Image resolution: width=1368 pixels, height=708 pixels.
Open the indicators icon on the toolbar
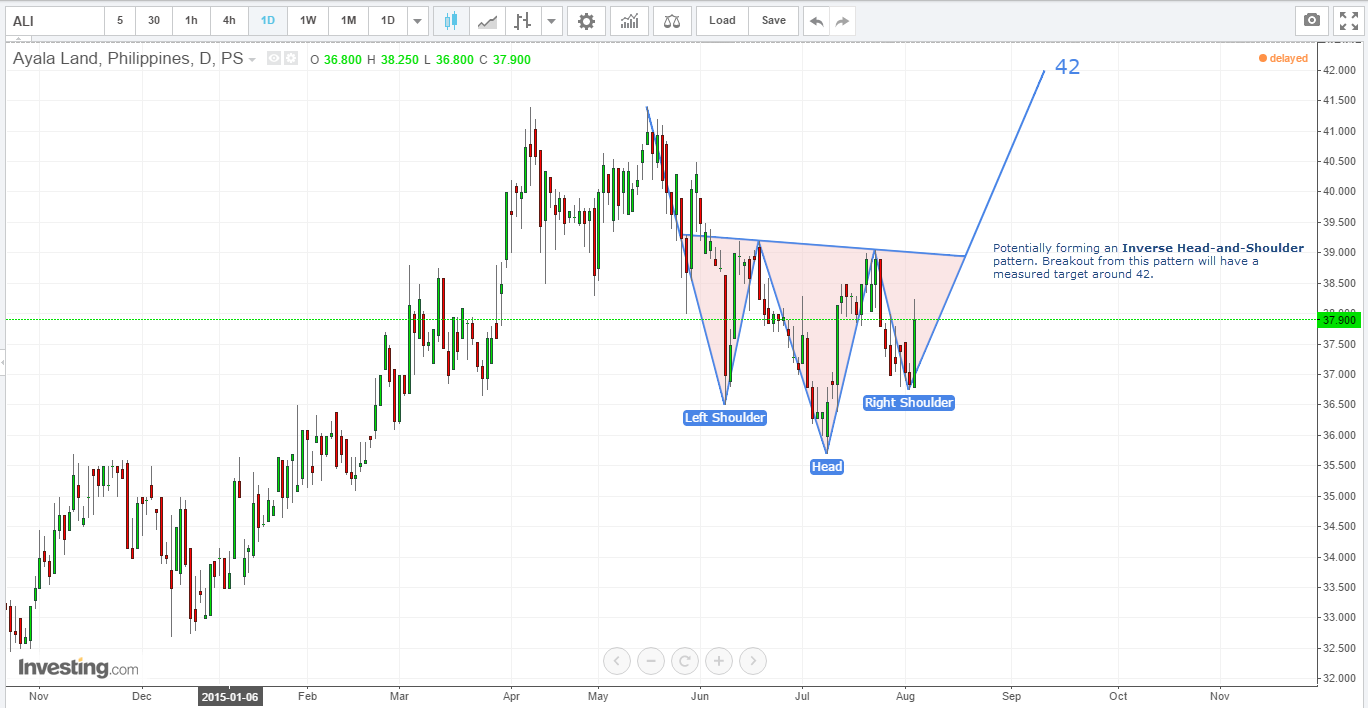[630, 20]
